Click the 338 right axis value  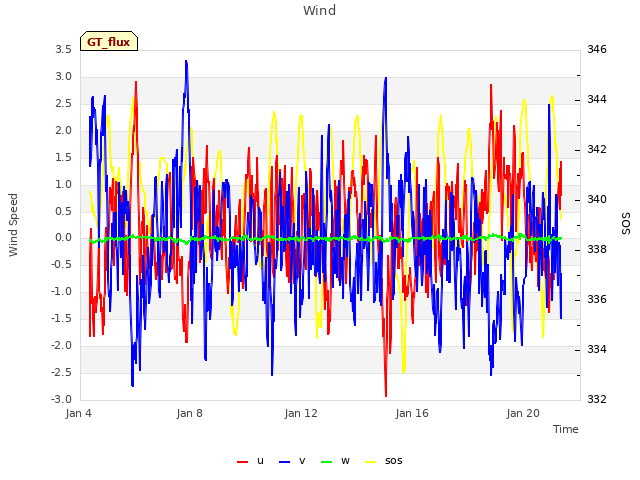click(x=597, y=249)
